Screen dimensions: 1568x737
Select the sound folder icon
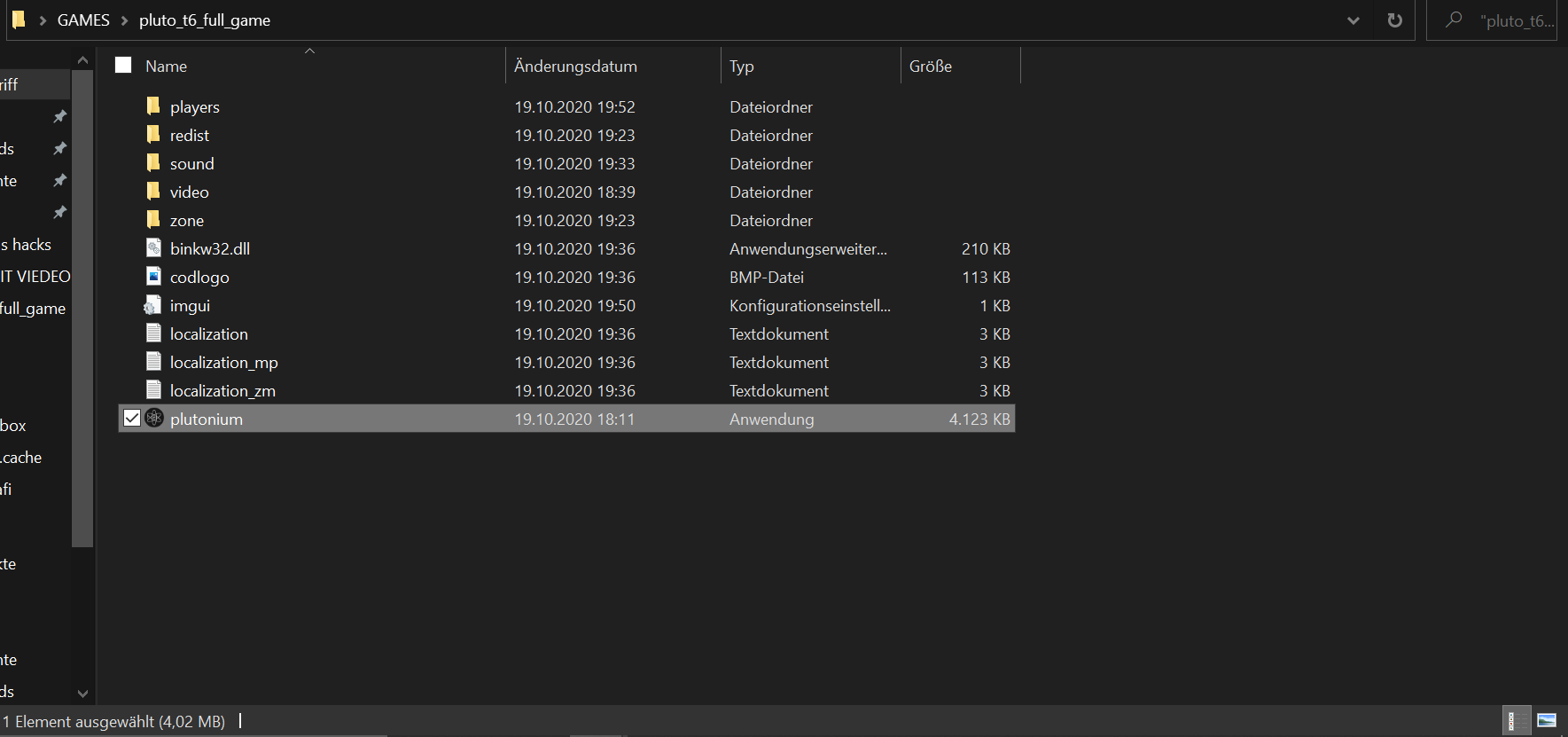[x=153, y=163]
